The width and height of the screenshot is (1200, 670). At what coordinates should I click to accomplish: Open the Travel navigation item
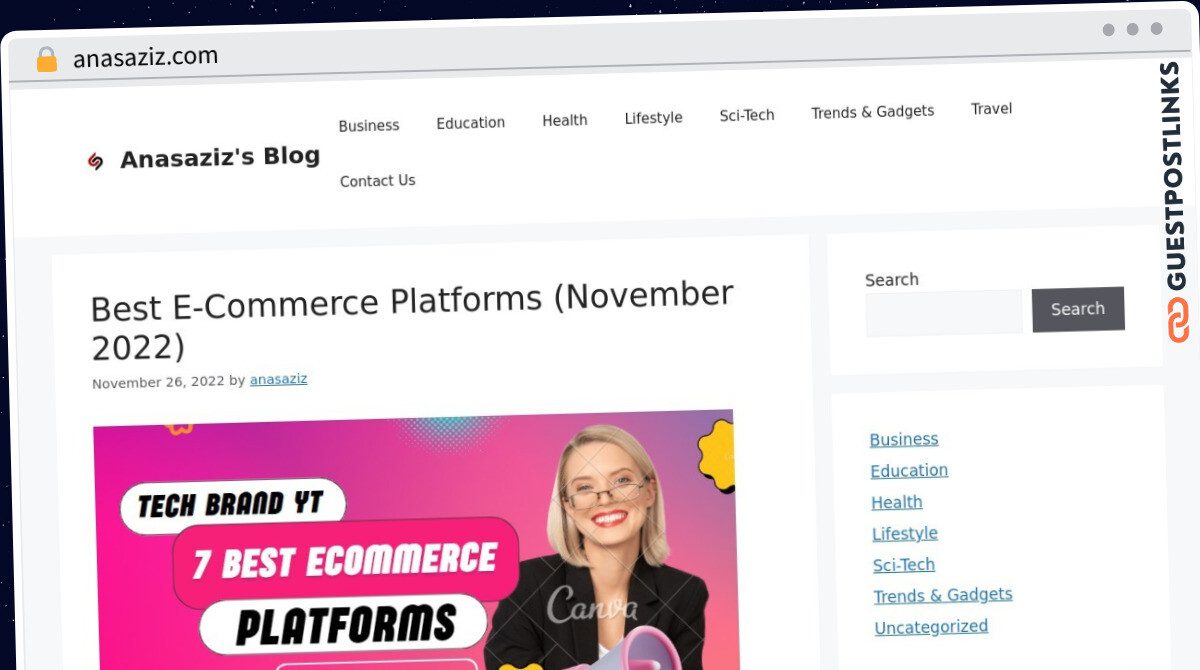pyautogui.click(x=991, y=109)
